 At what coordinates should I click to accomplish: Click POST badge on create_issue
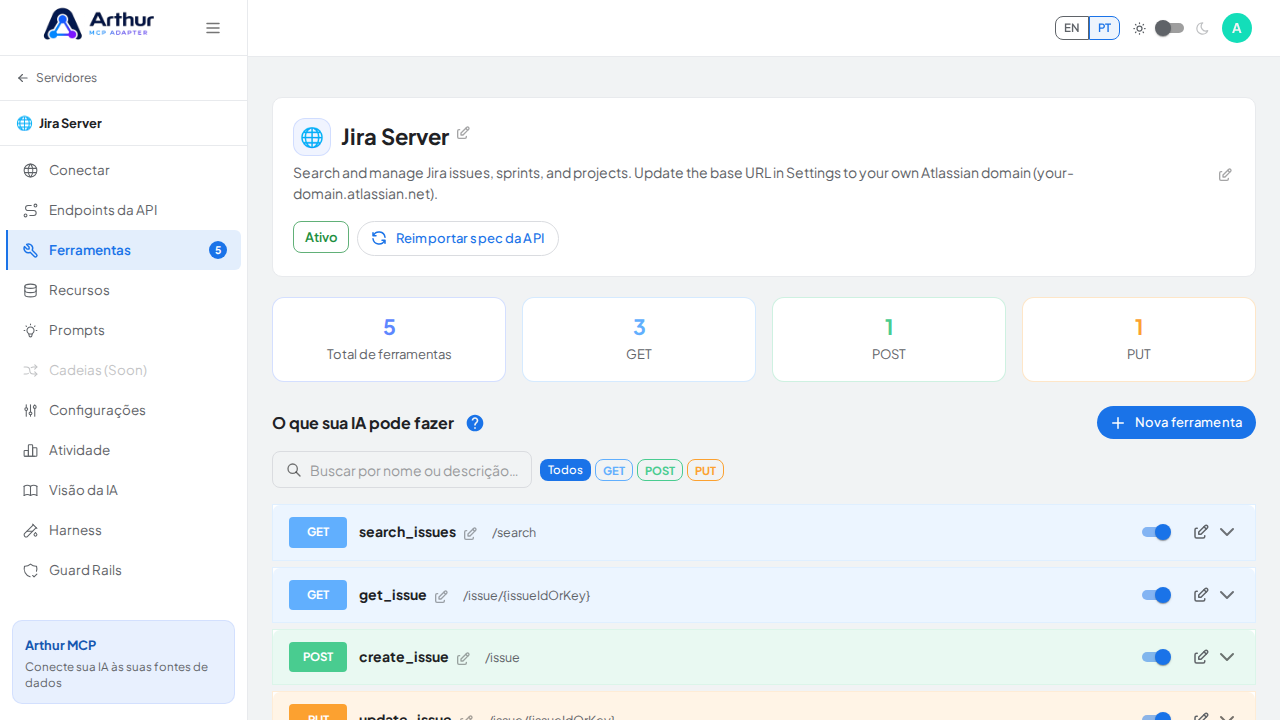coord(318,657)
